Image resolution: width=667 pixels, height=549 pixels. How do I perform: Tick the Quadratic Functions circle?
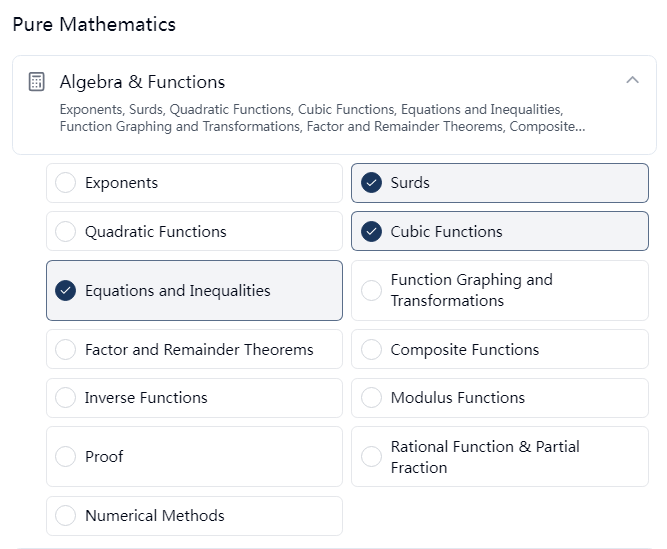pyautogui.click(x=66, y=231)
